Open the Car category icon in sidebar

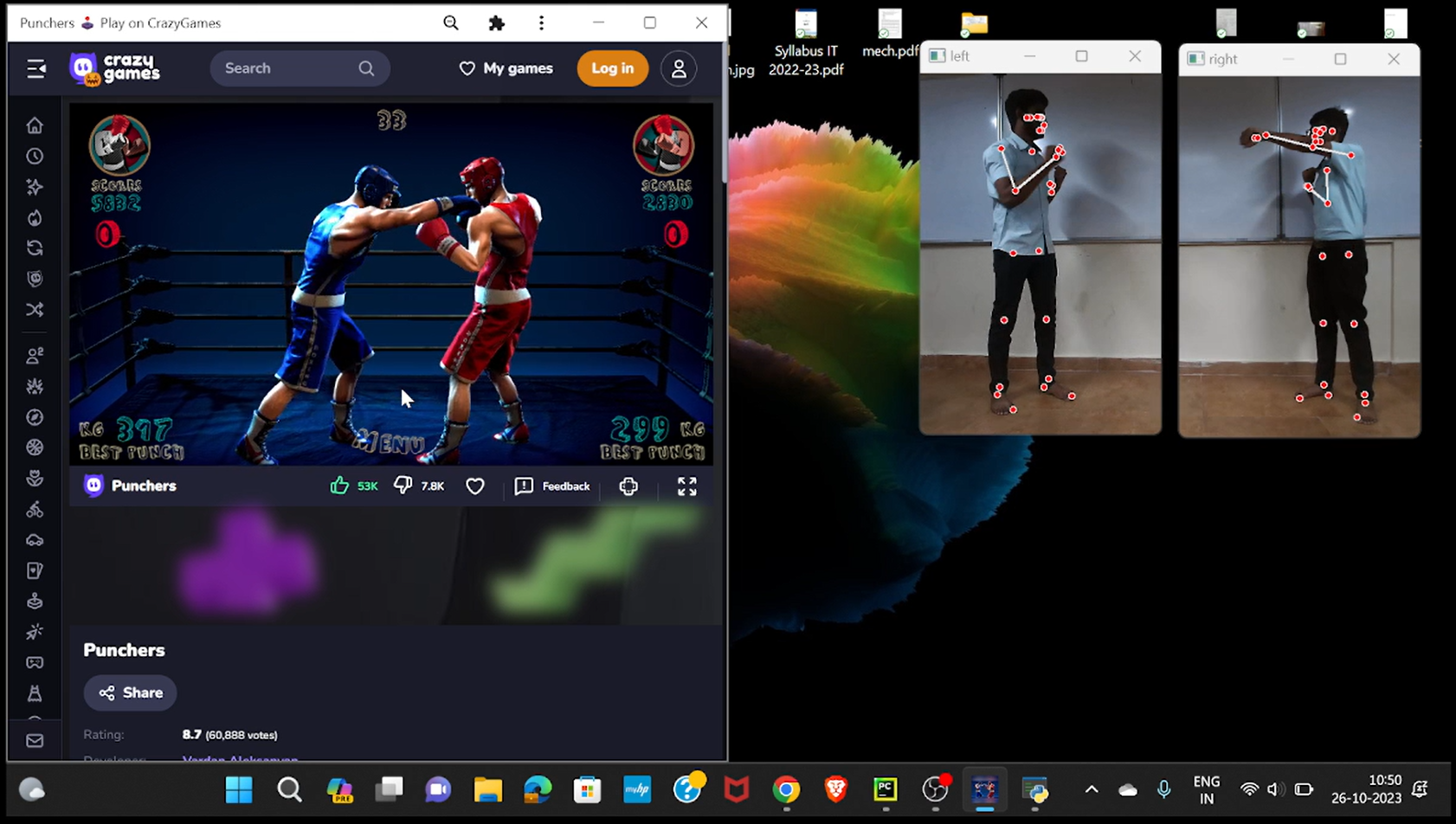coord(35,540)
